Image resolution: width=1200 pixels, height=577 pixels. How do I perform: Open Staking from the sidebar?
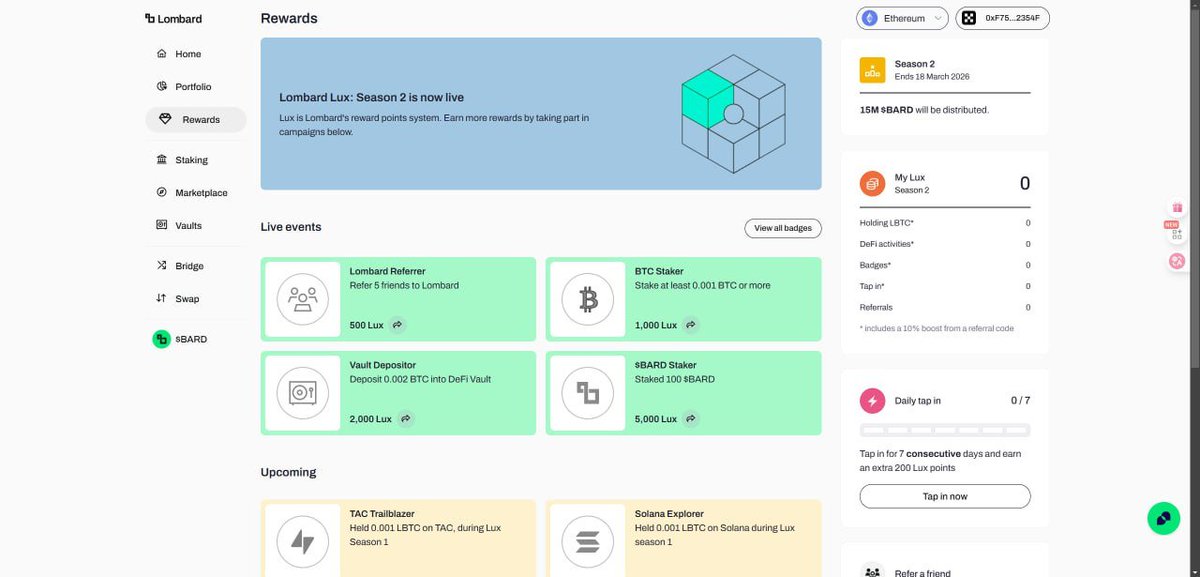coord(191,160)
